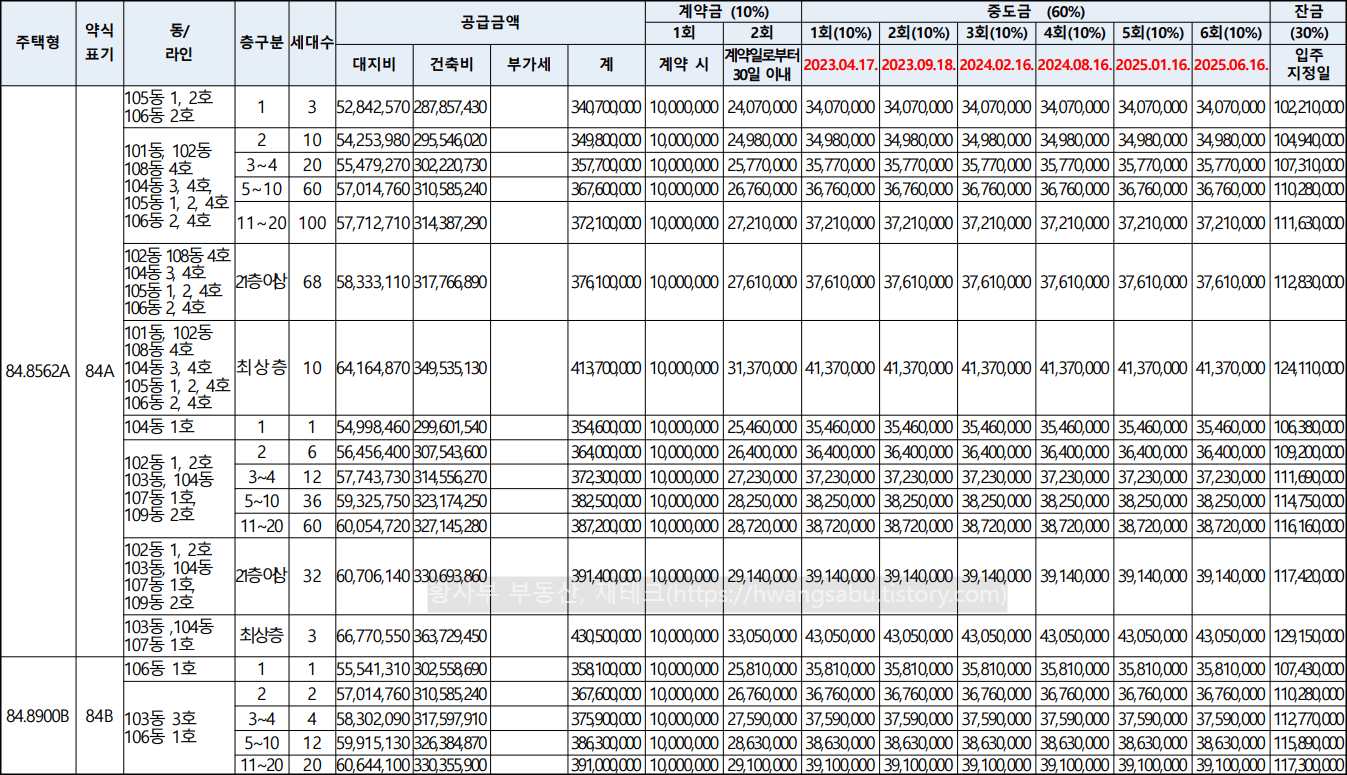
Task: Click the 116,160,000 balance value
Action: [1309, 525]
